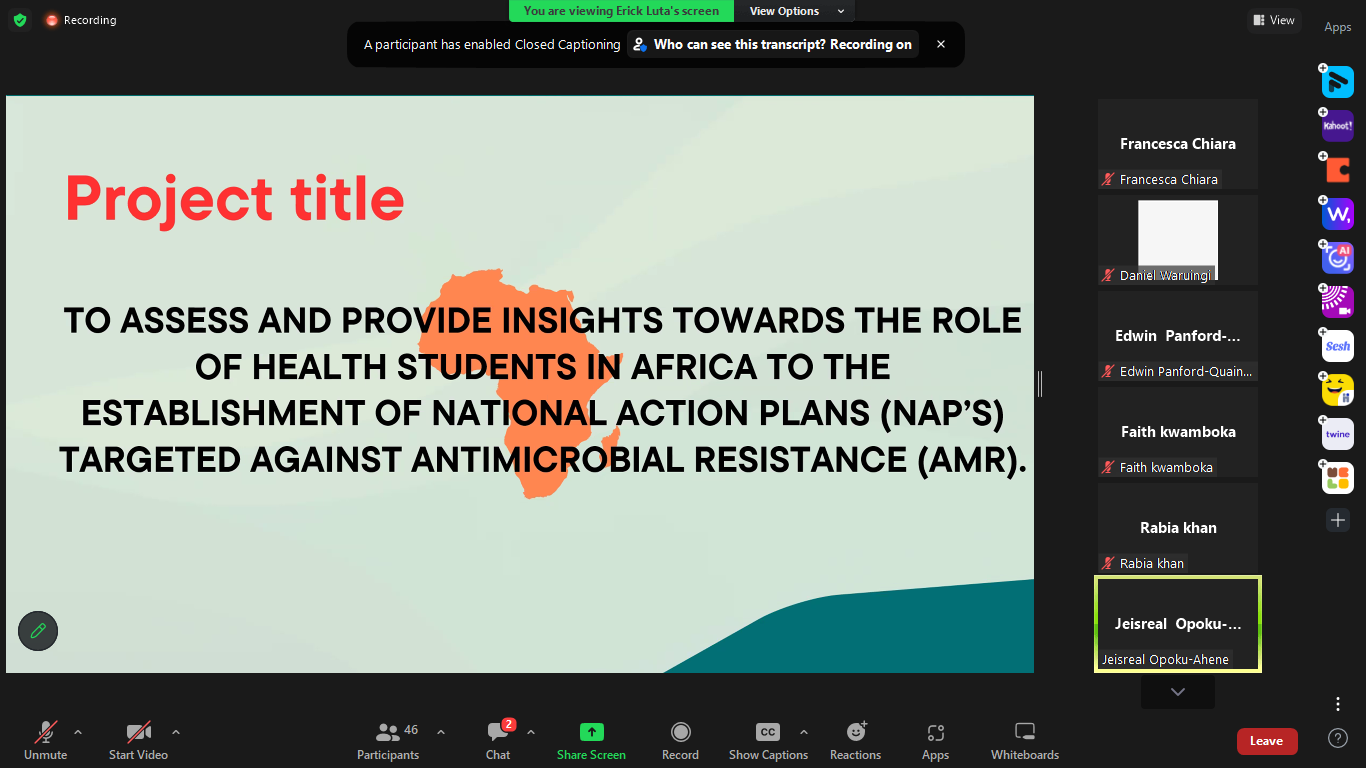The width and height of the screenshot is (1366, 768).
Task: Open the Chat panel
Action: click(497, 740)
